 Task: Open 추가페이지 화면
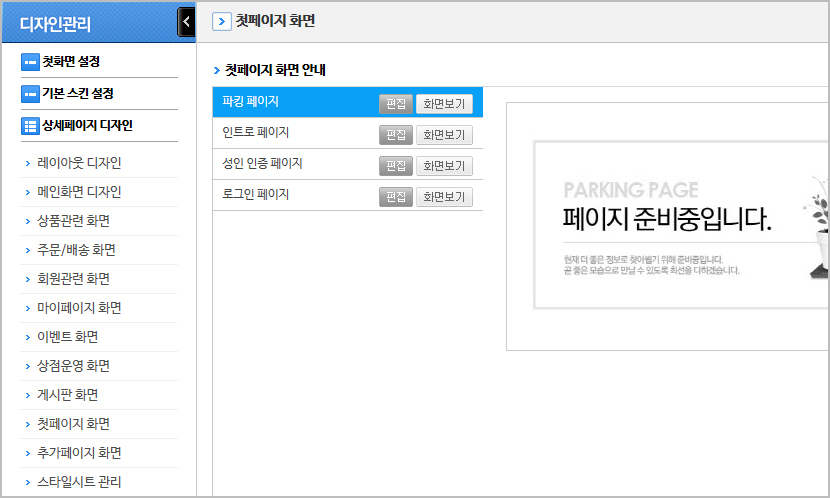coord(79,453)
